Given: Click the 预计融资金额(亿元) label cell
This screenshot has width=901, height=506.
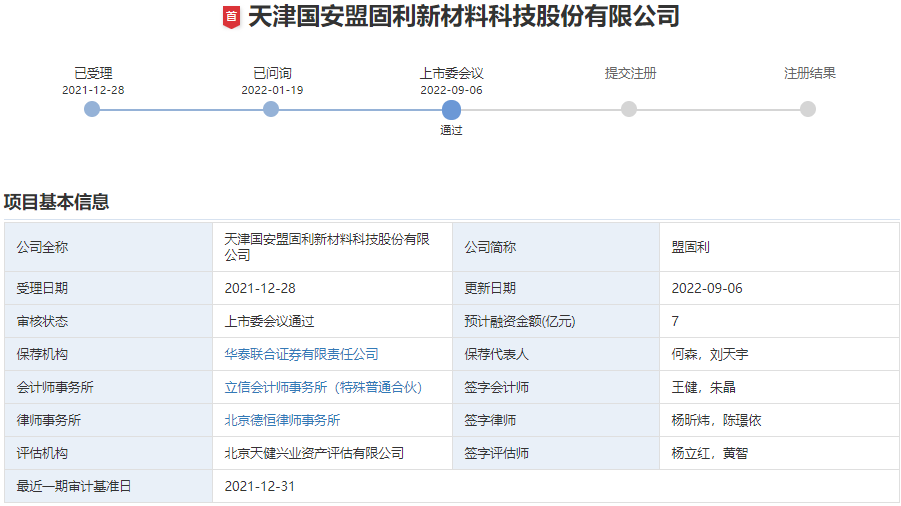Looking at the screenshot, I should point(556,321).
